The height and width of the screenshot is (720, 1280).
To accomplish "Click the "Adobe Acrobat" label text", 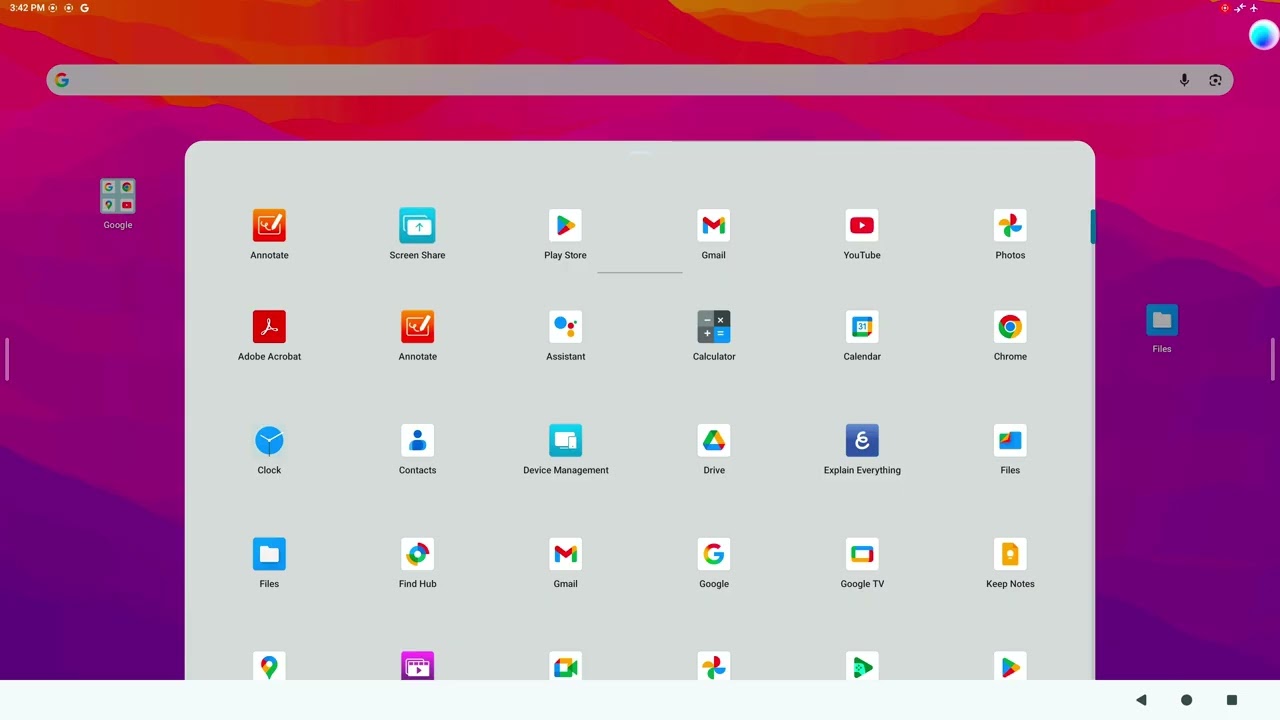I will pos(269,356).
